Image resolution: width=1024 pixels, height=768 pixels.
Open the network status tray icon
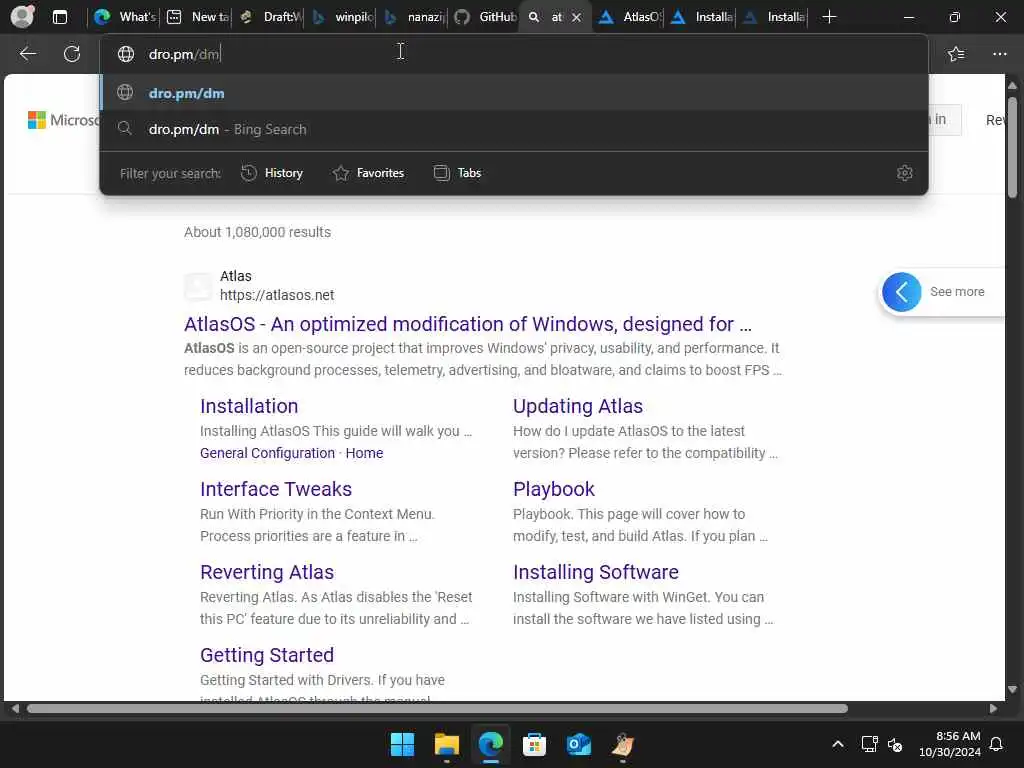point(869,744)
